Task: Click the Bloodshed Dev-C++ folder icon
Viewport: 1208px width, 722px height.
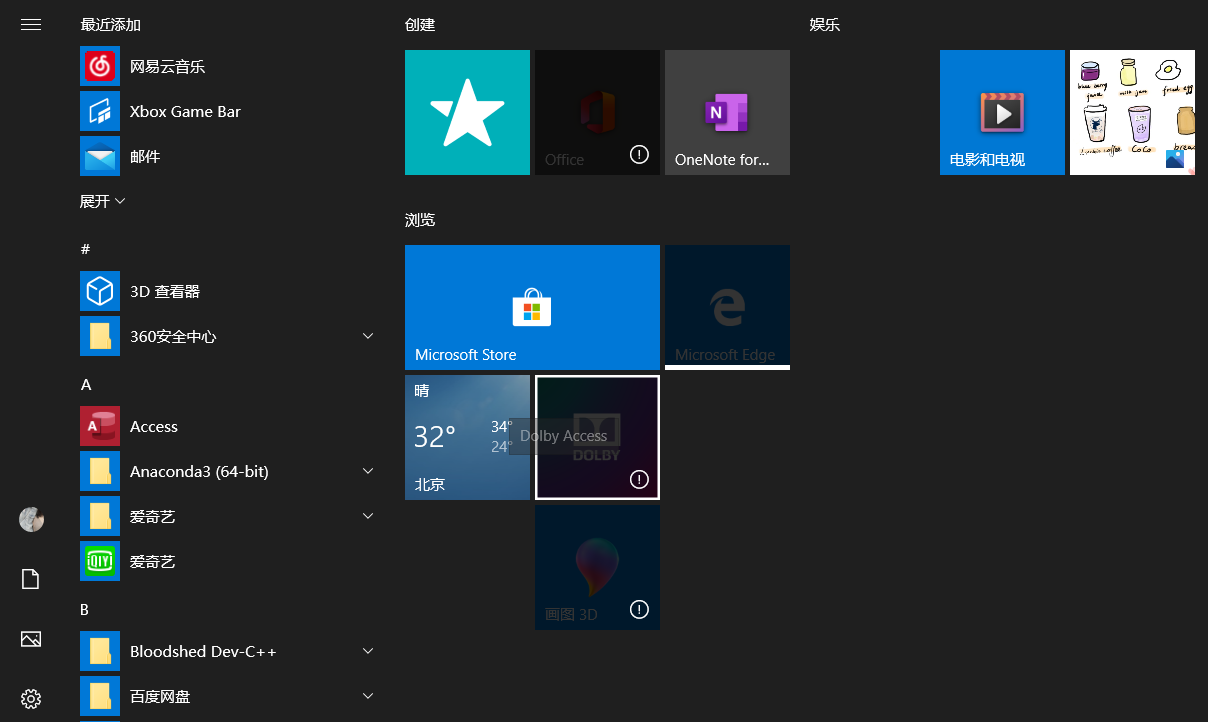Action: click(x=100, y=652)
